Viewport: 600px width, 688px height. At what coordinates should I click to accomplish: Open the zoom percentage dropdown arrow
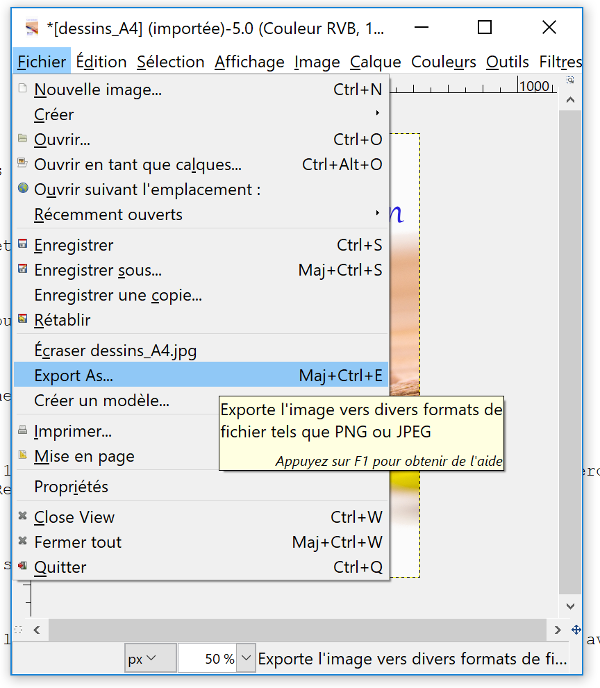[246, 658]
